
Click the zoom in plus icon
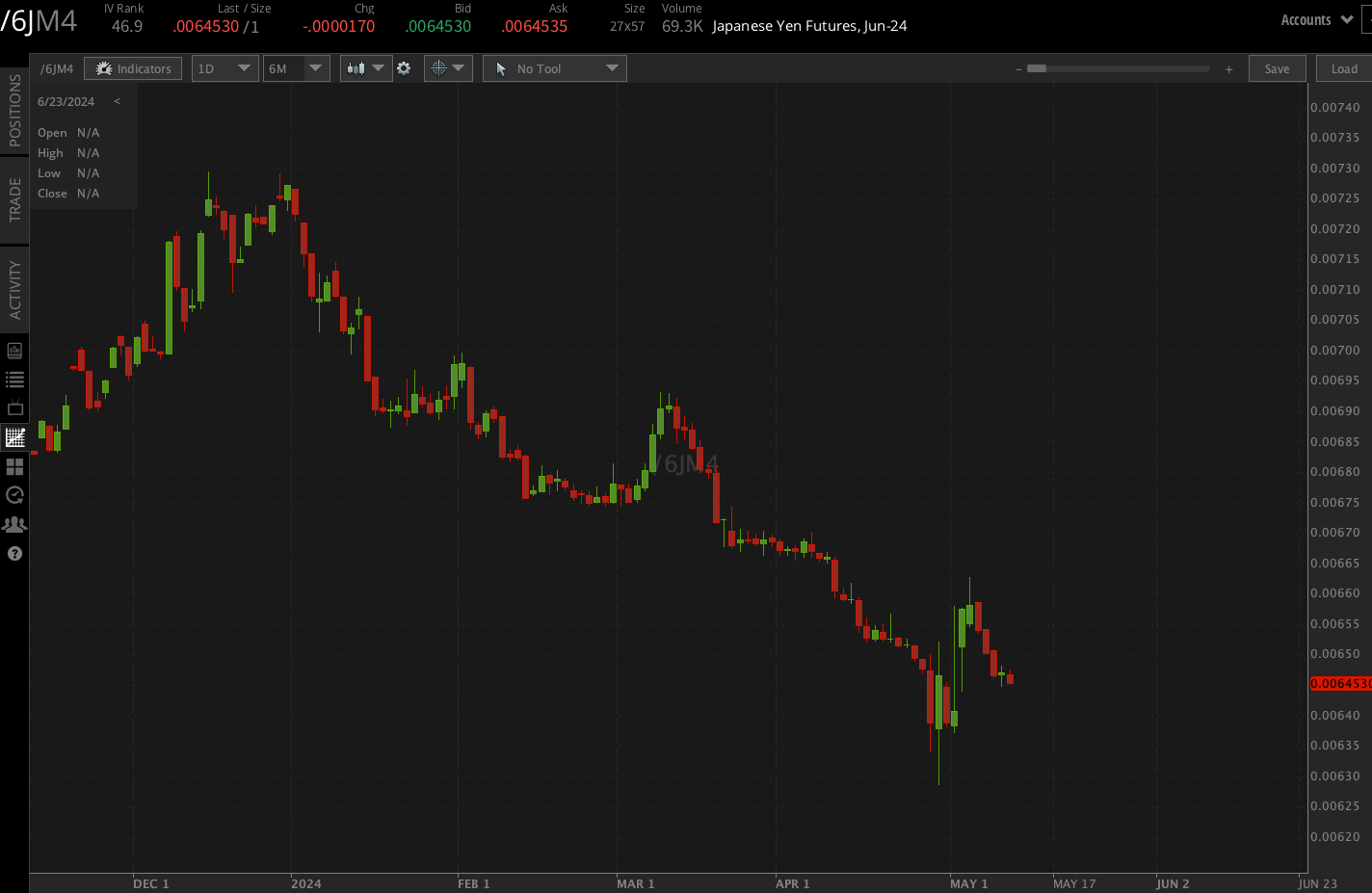(x=1228, y=69)
